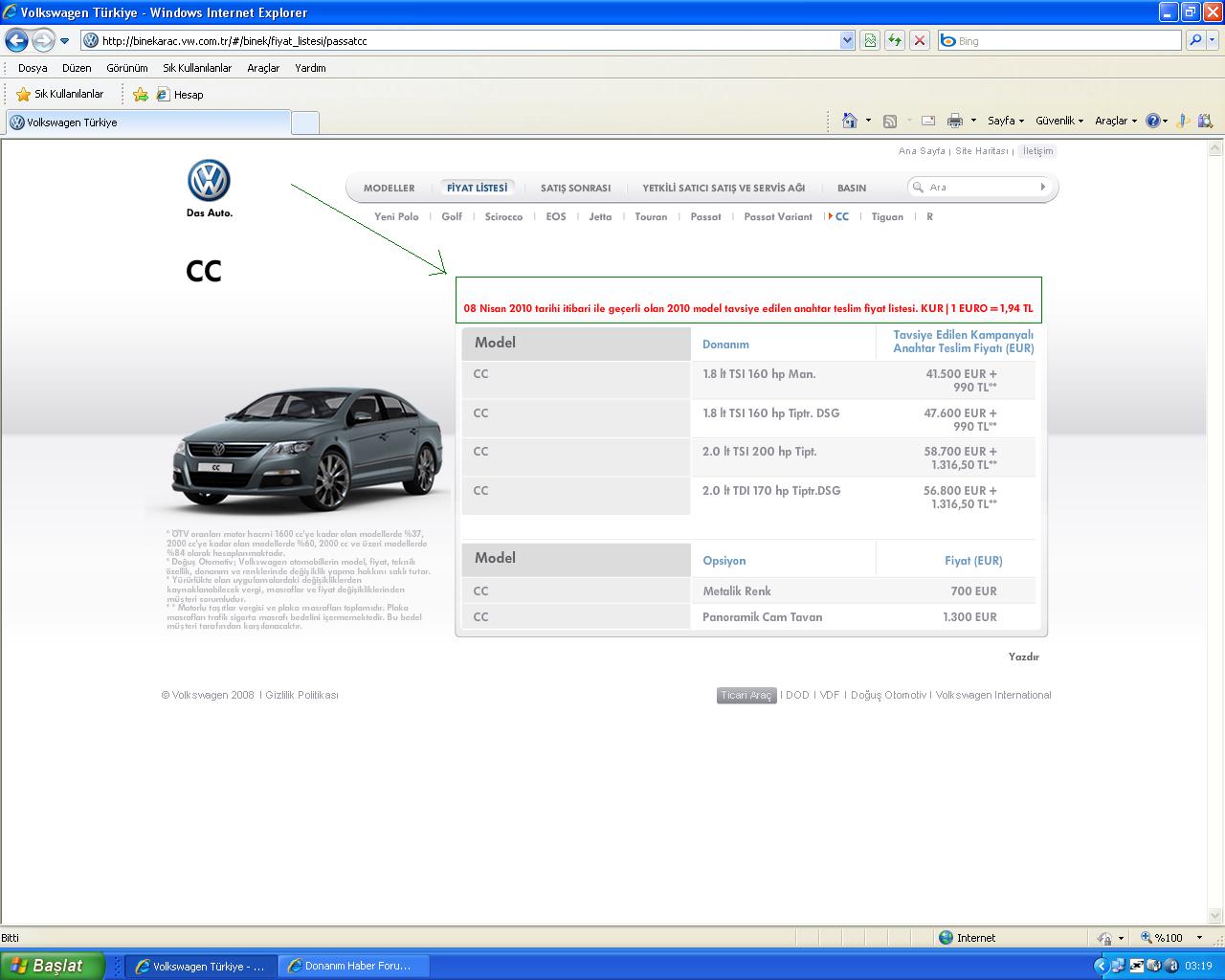Open BASIN navigation tab

pos(852,188)
